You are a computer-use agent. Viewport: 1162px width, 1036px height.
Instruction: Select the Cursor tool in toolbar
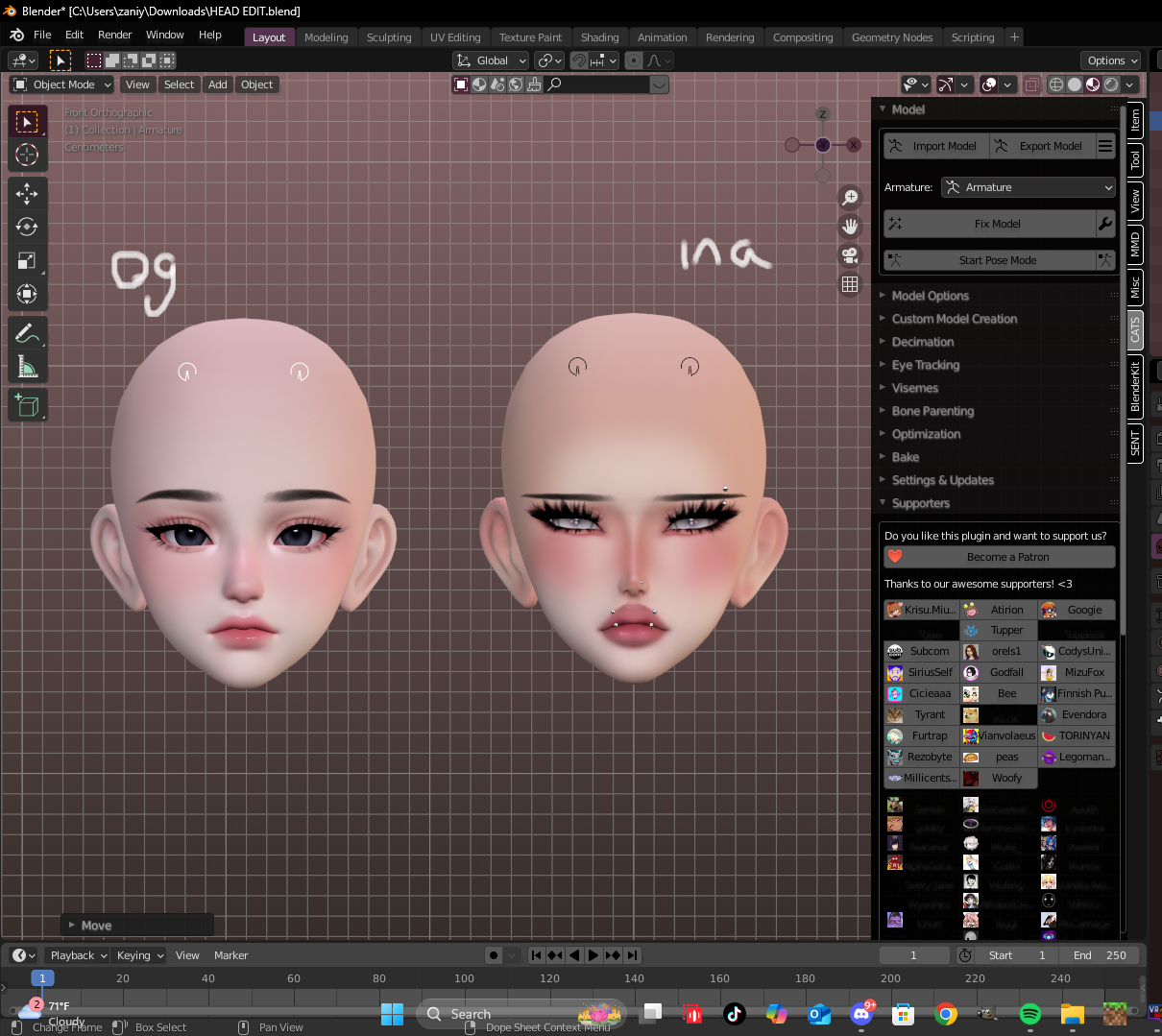tap(27, 155)
